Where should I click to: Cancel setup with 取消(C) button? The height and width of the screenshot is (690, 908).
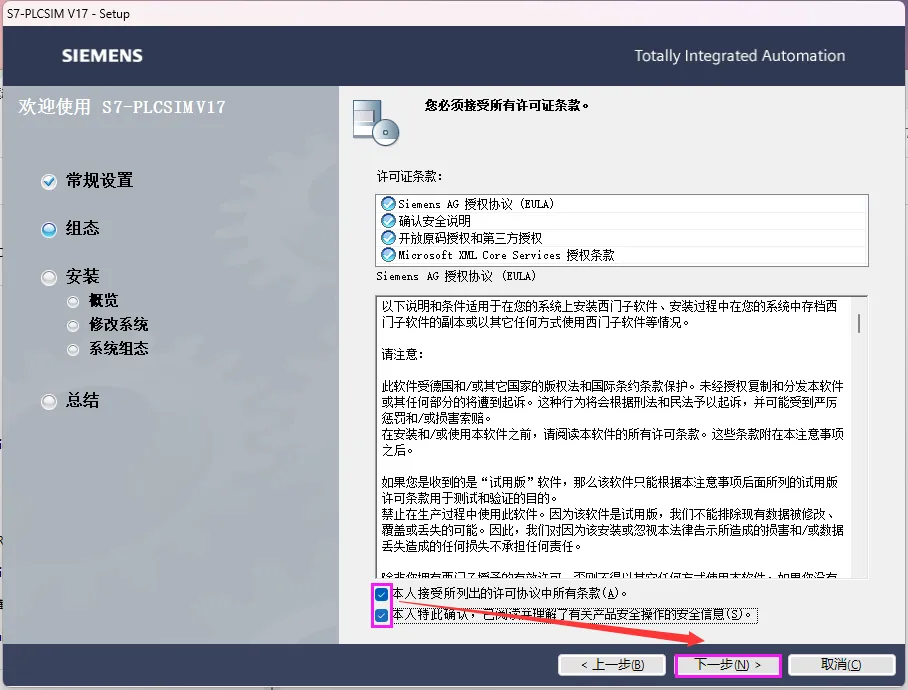tap(841, 665)
